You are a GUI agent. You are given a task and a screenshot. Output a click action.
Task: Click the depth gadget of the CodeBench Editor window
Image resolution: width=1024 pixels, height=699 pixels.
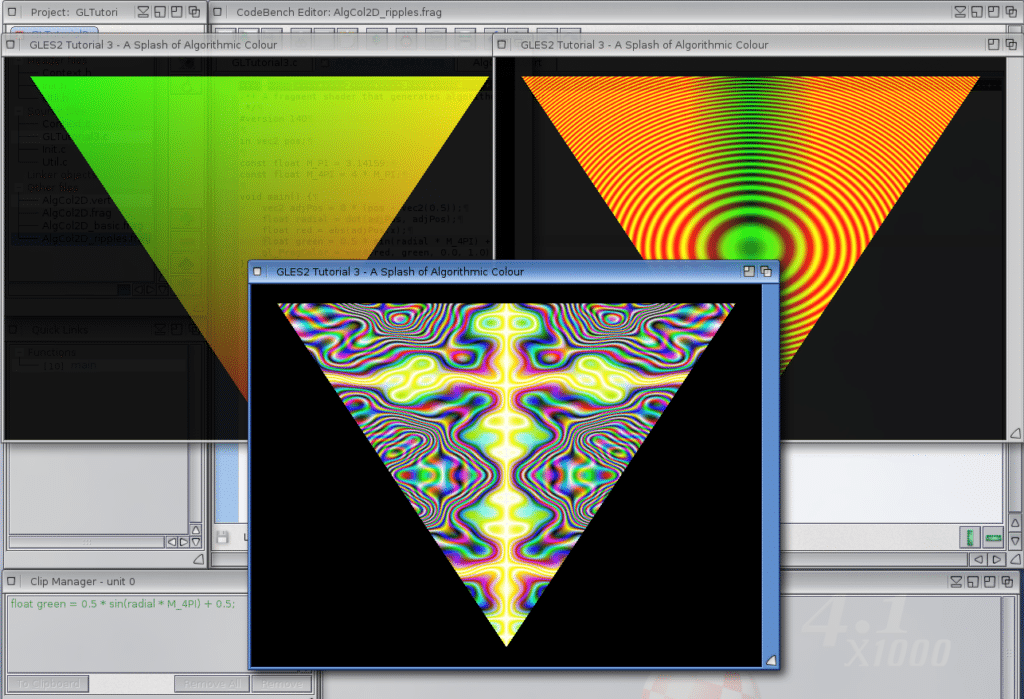click(x=1011, y=12)
